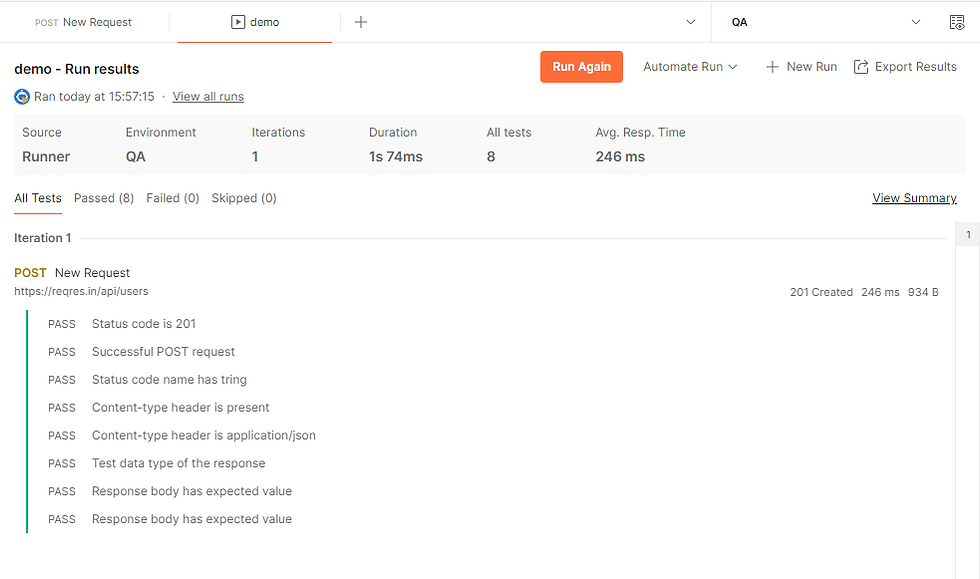Click the 246 ms response time

pos(880,293)
